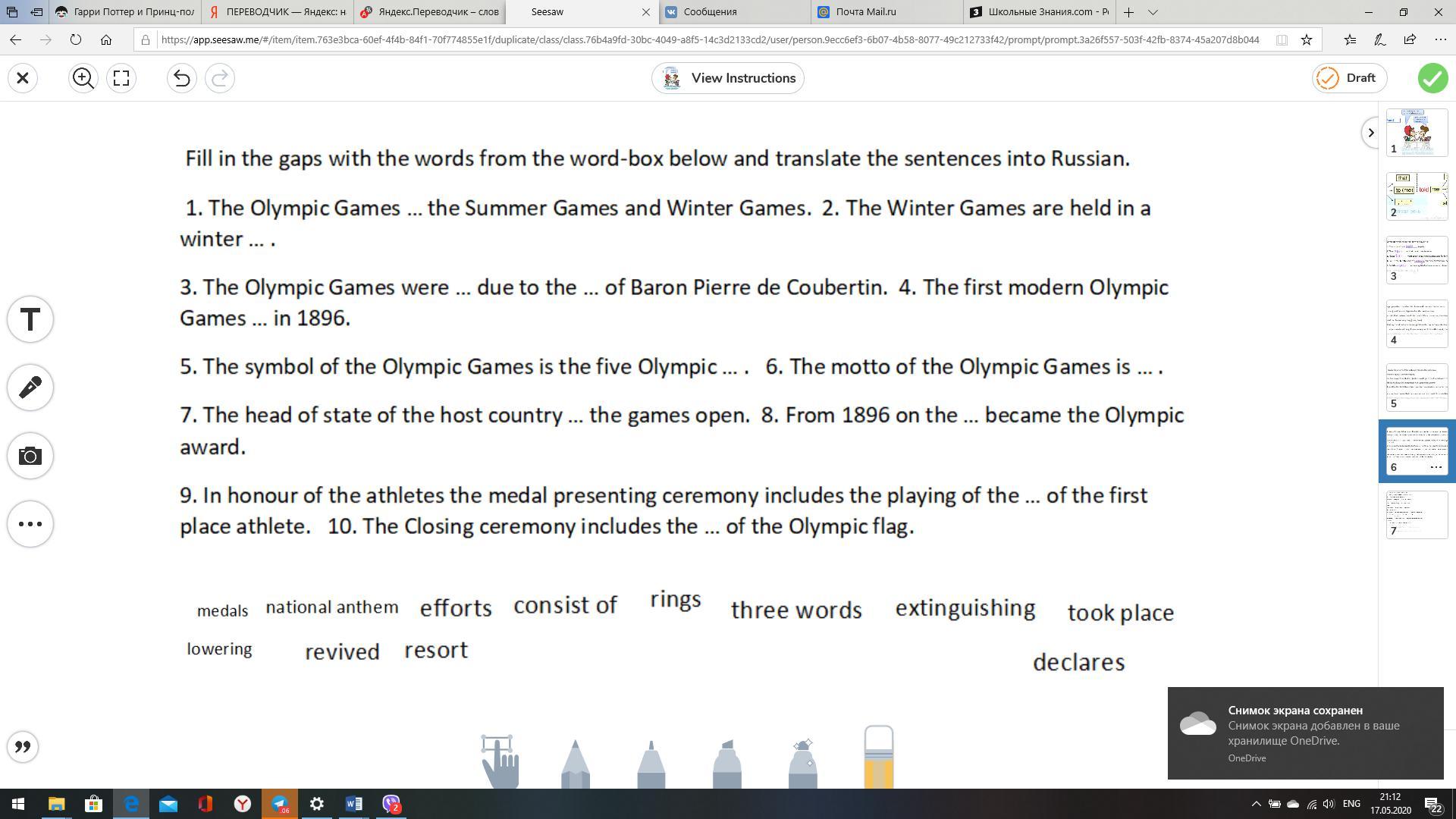Collapse the page thumbnails panel
Image resolution: width=1456 pixels, height=819 pixels.
click(1370, 133)
